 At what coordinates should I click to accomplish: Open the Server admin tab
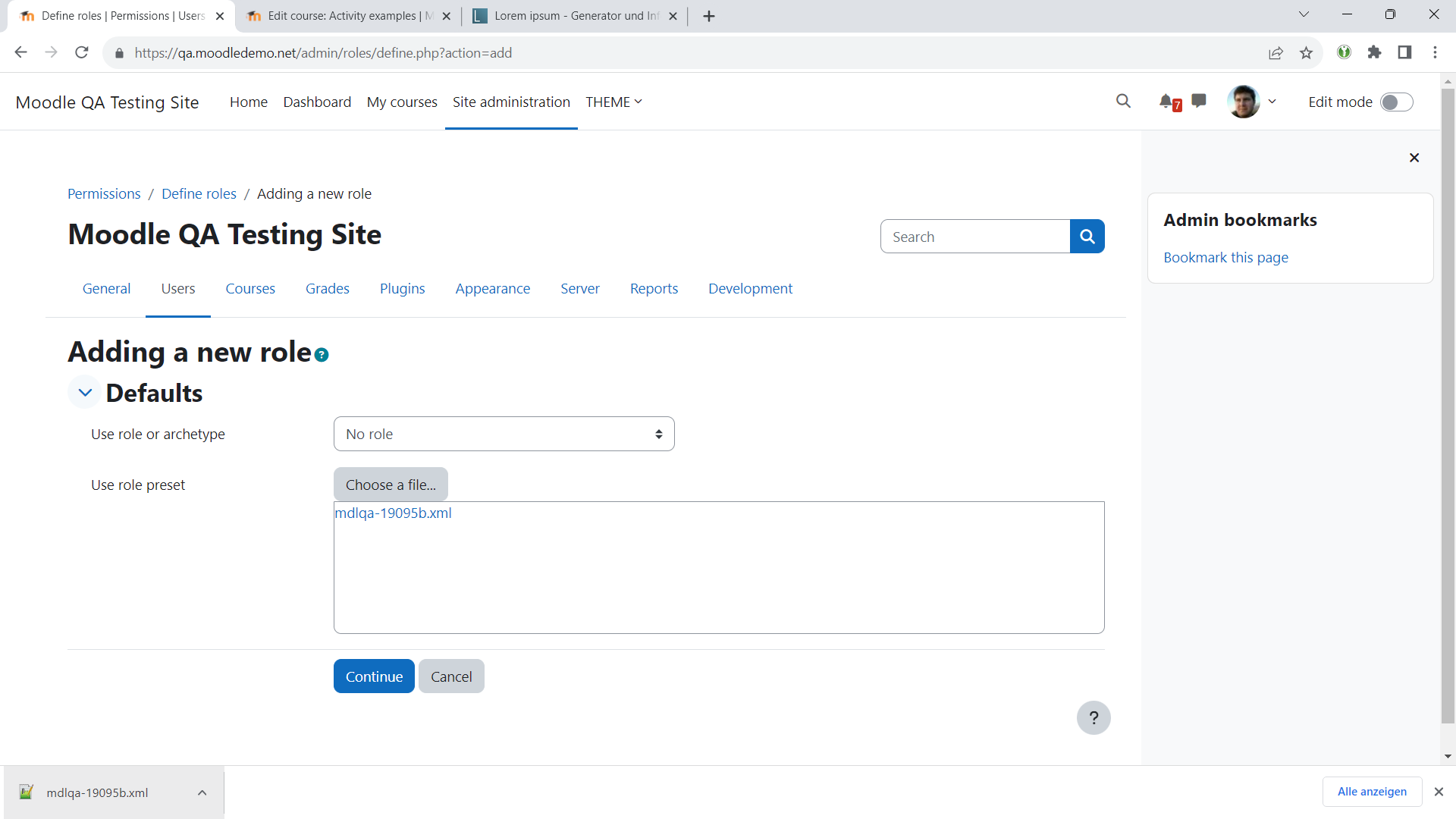(580, 288)
